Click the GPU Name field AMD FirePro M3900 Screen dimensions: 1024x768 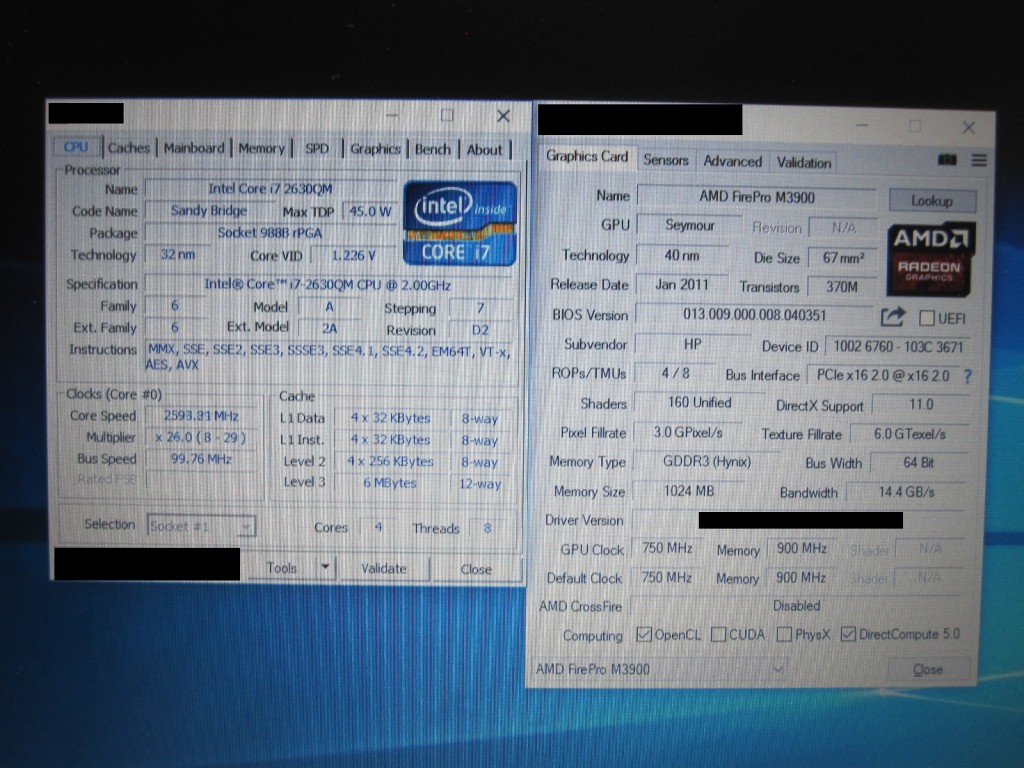coord(757,197)
